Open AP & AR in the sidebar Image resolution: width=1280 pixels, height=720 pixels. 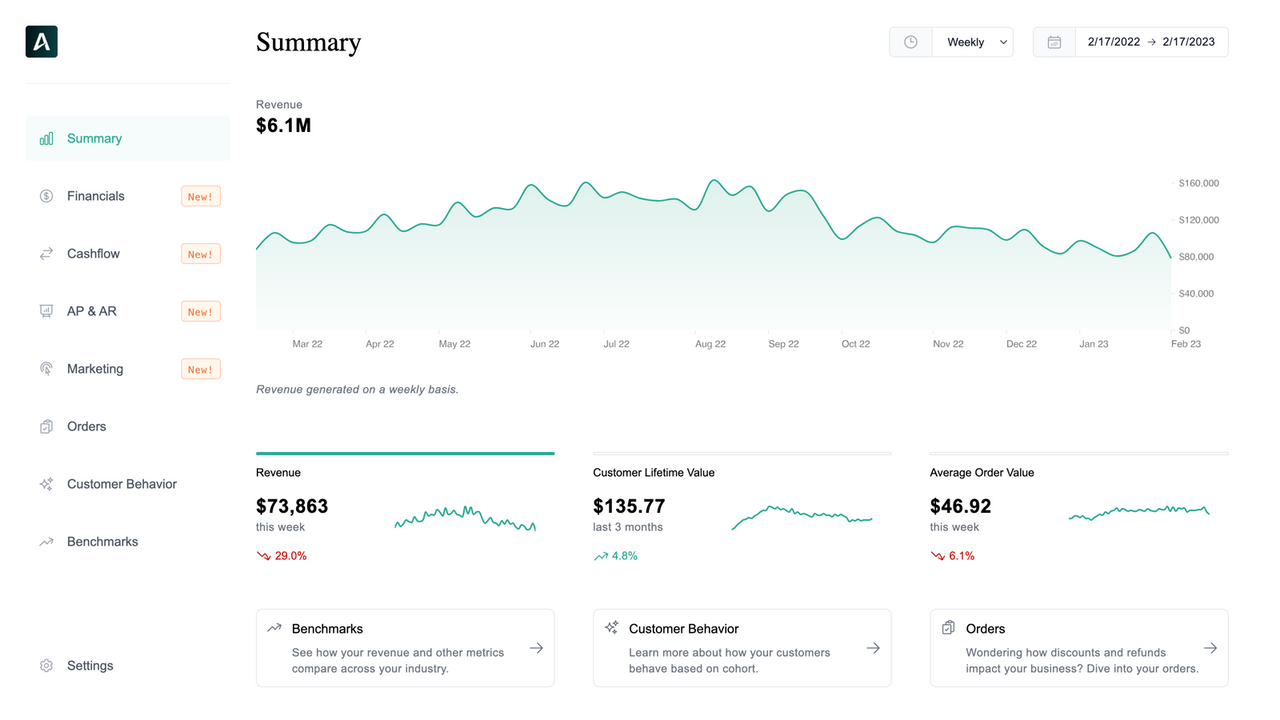click(128, 311)
